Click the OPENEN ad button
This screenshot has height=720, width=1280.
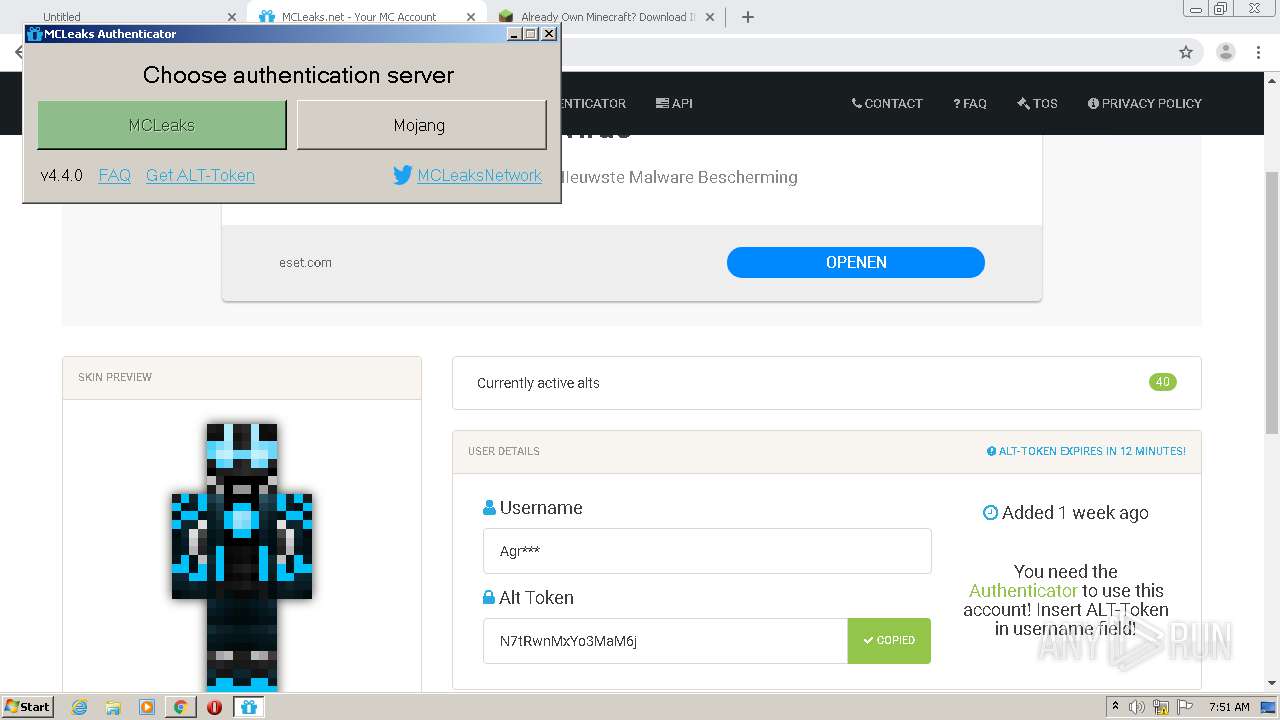[856, 262]
